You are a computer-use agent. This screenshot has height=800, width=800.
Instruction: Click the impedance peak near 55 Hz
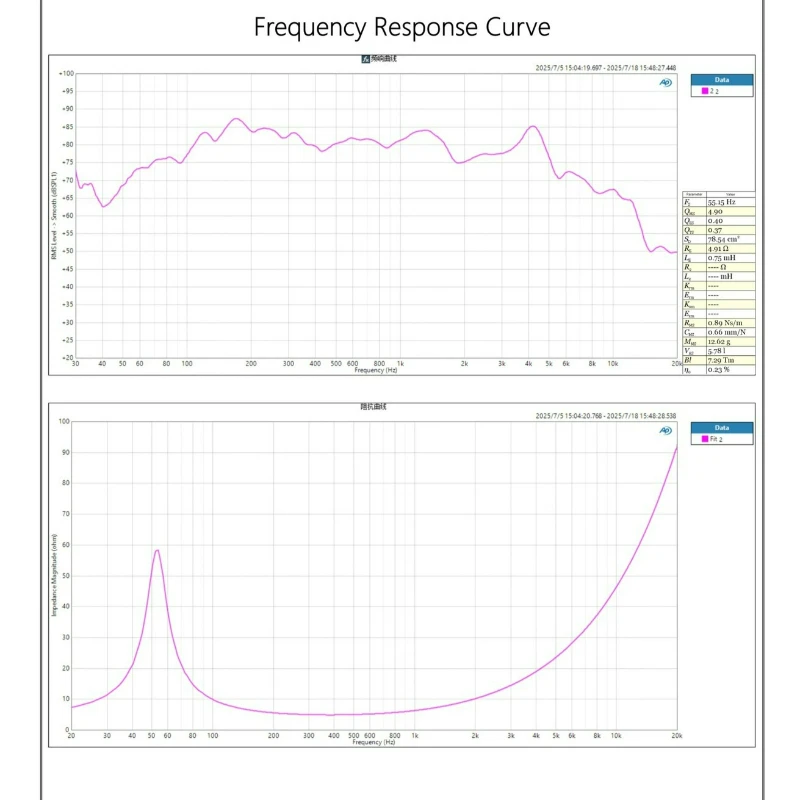click(157, 550)
